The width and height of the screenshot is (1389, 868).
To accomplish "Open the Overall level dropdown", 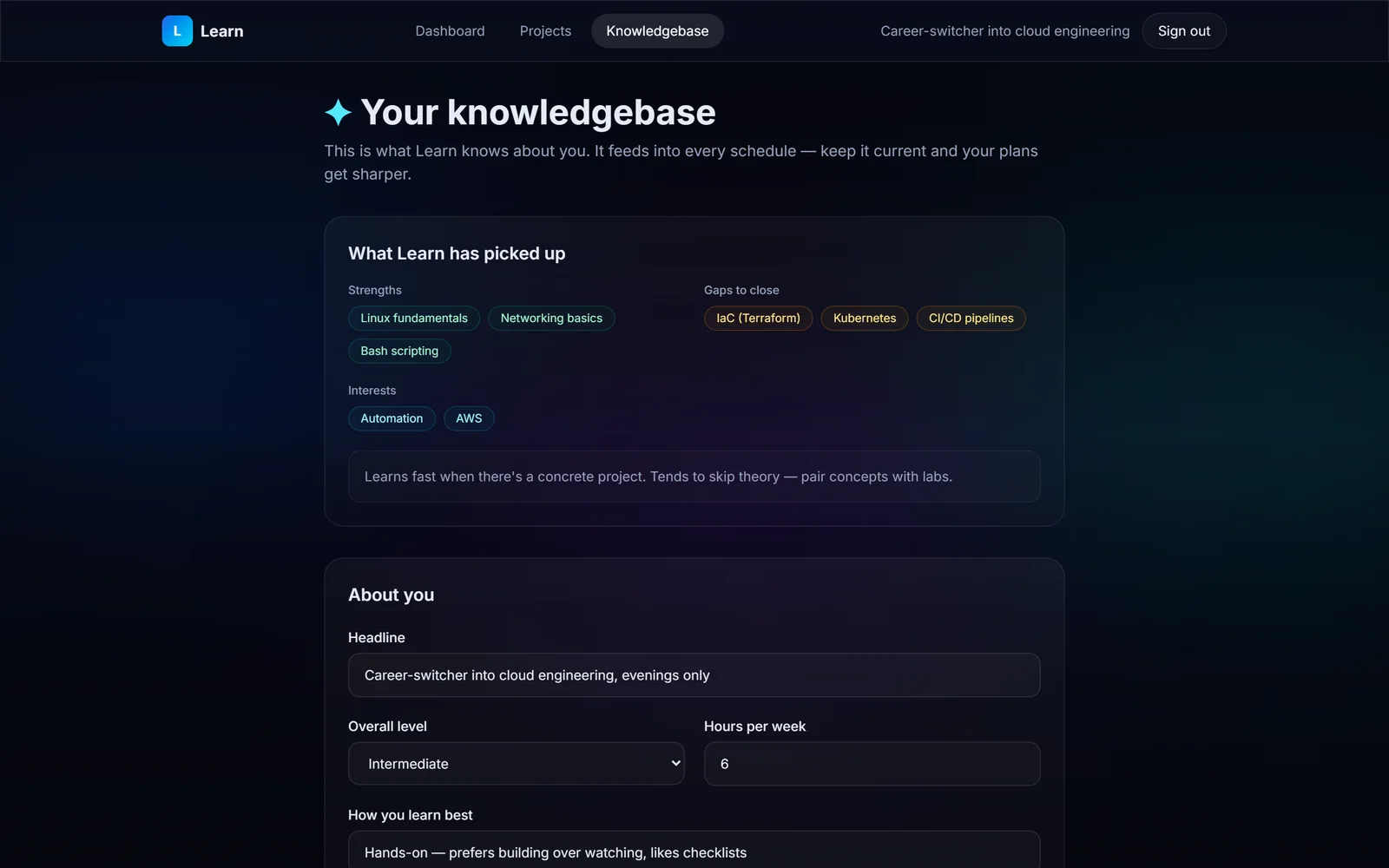I will coord(517,764).
